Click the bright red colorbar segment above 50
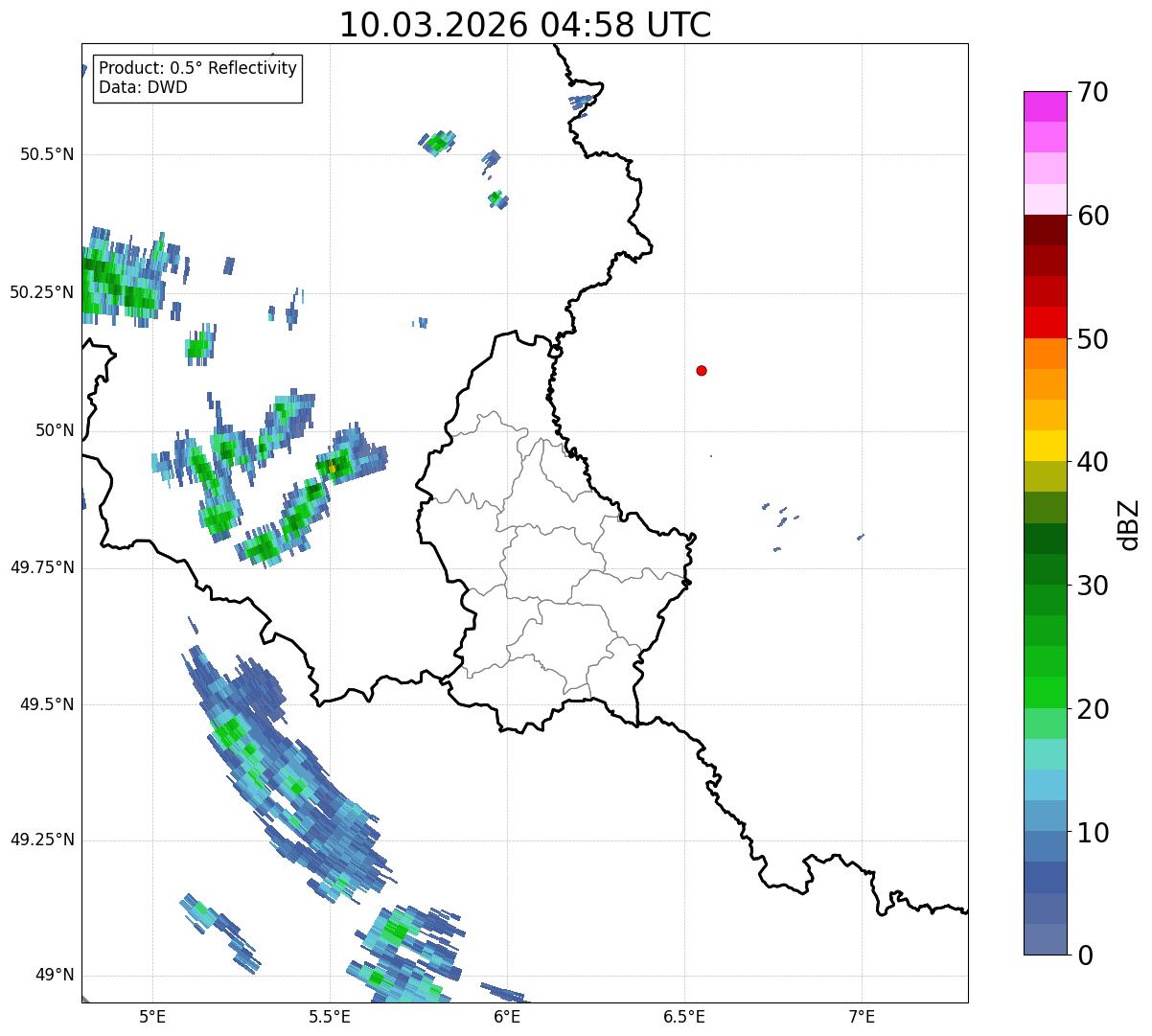This screenshot has height=1036, width=1152. (x=1046, y=323)
